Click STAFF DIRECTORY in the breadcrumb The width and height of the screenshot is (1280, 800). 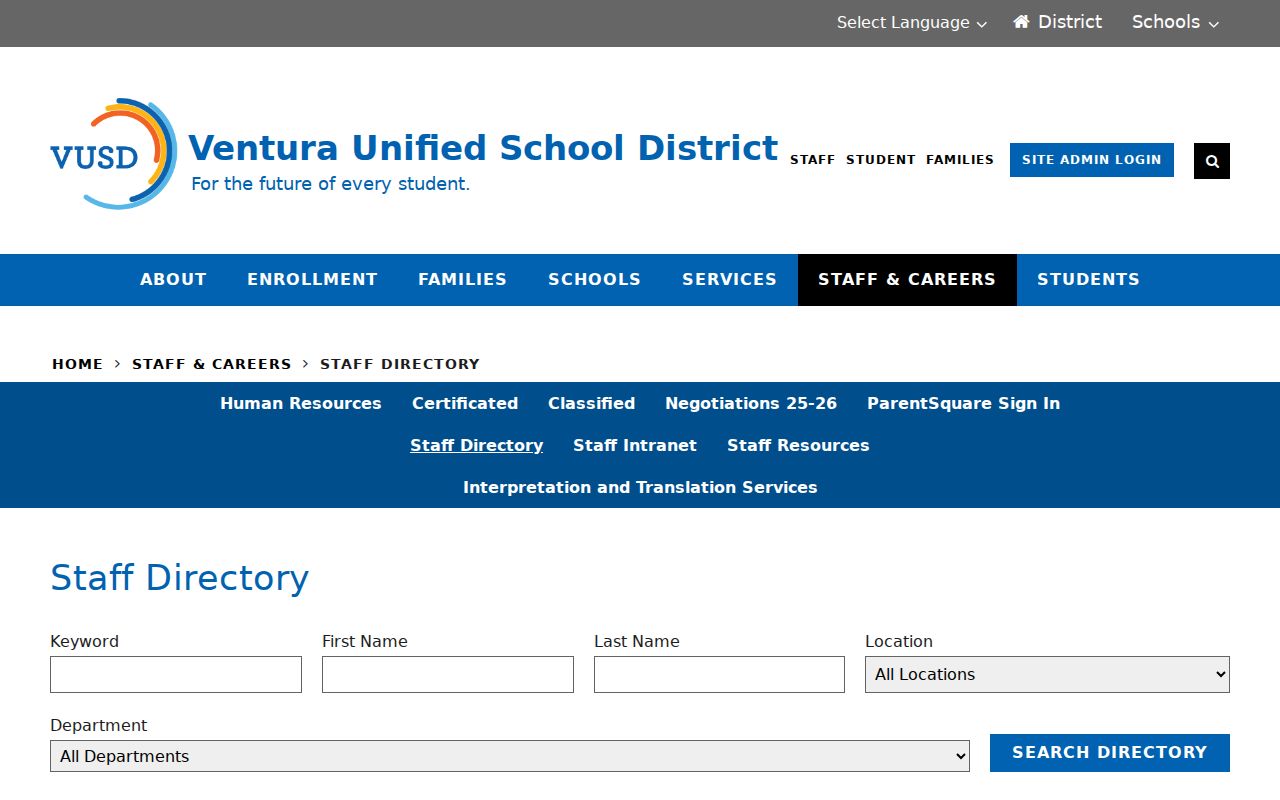400,364
